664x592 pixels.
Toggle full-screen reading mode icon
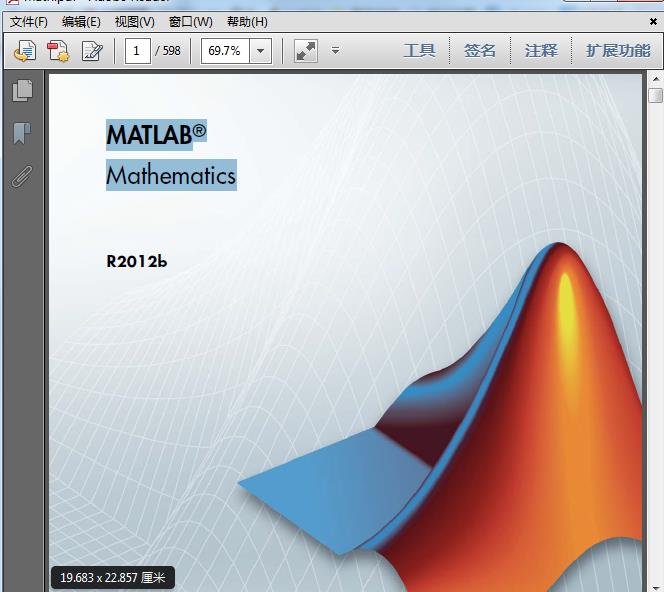(x=306, y=51)
